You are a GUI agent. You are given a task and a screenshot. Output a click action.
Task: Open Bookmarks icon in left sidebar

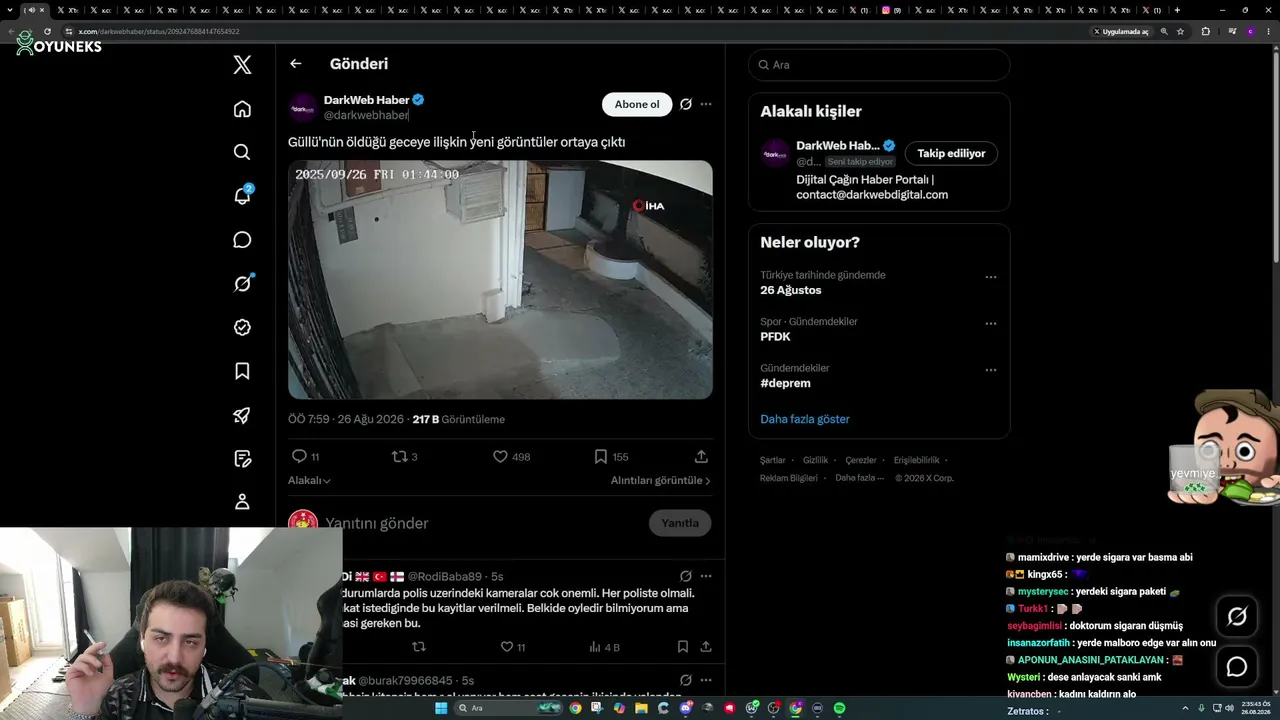click(x=242, y=371)
